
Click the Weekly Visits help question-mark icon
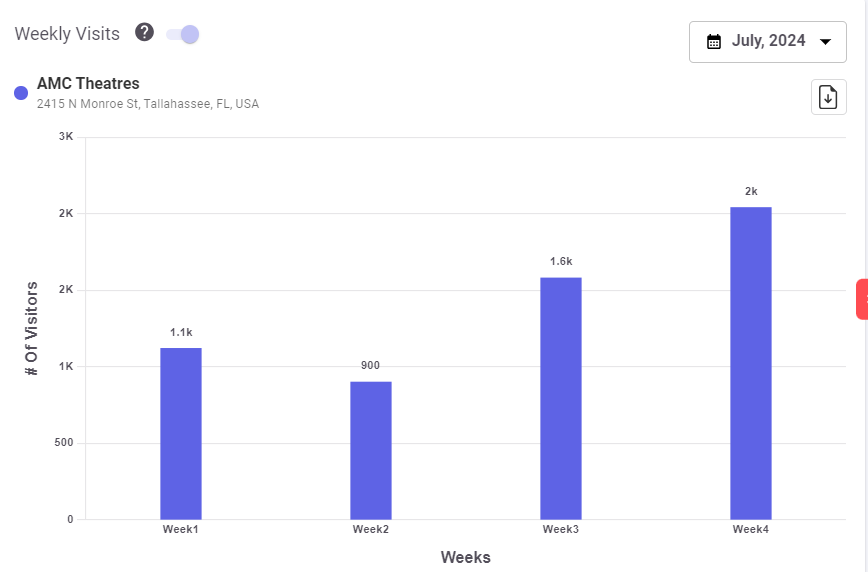(x=145, y=33)
